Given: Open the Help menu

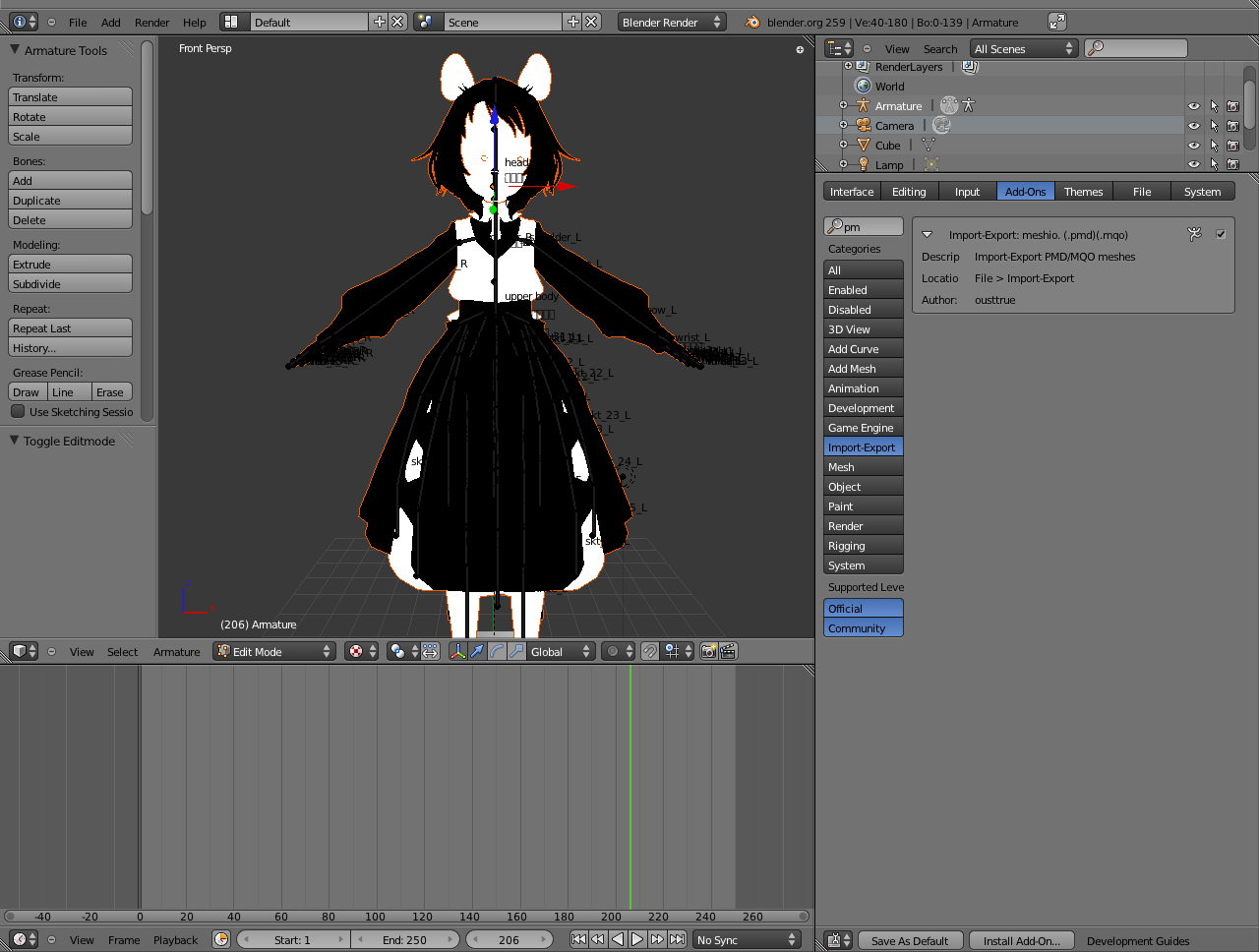Looking at the screenshot, I should click(x=195, y=22).
